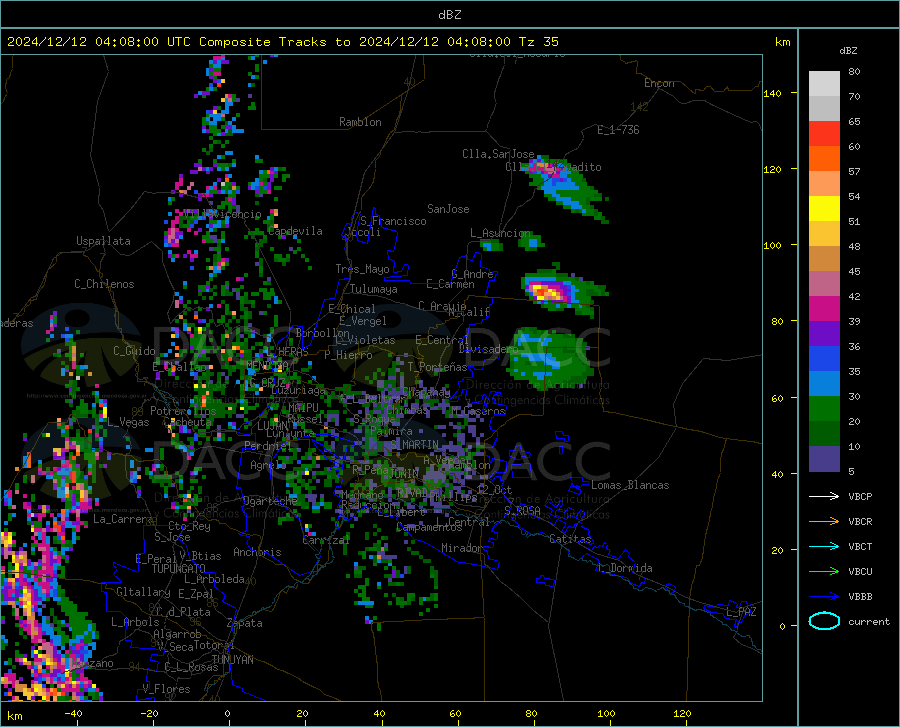This screenshot has height=727, width=900.
Task: Click the E_1-736 label
Action: click(618, 130)
